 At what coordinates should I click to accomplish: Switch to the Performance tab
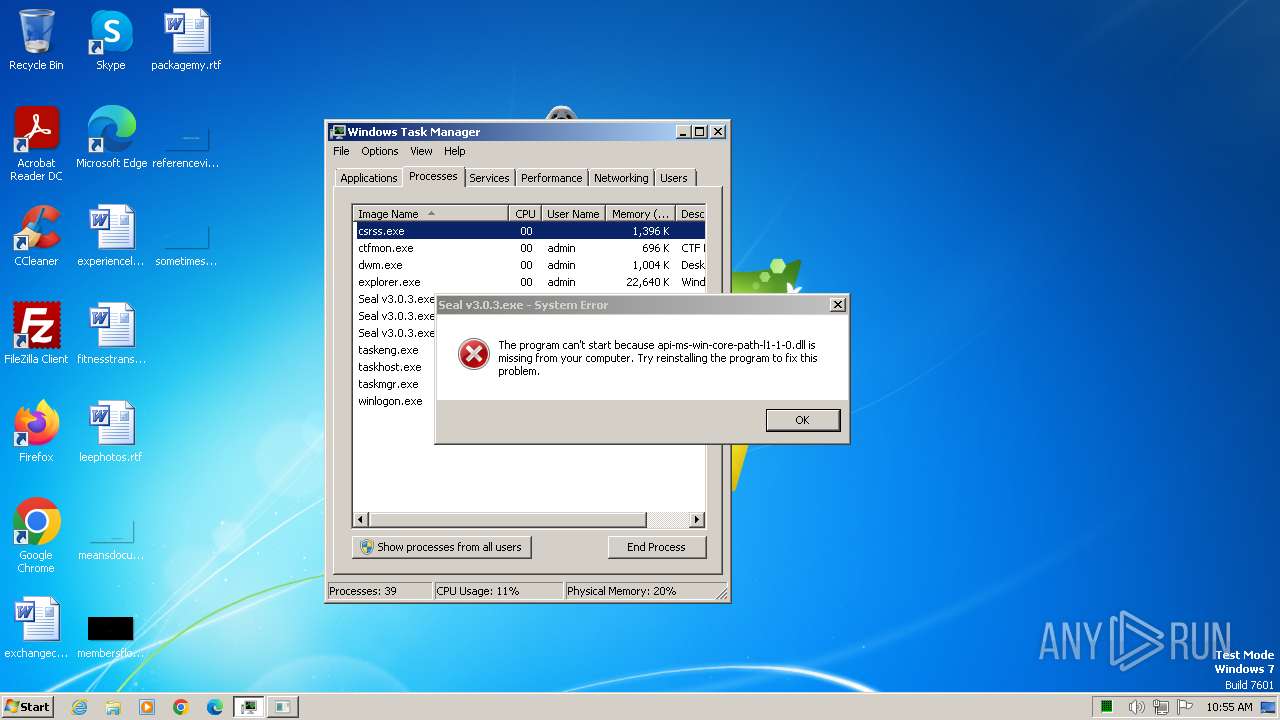(x=551, y=178)
